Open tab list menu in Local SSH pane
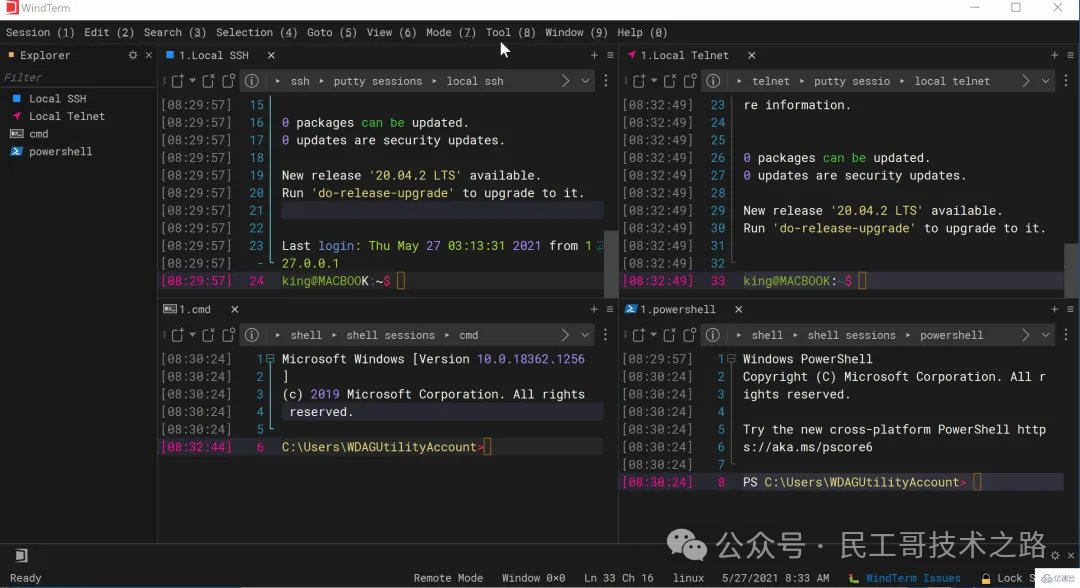 (x=610, y=55)
